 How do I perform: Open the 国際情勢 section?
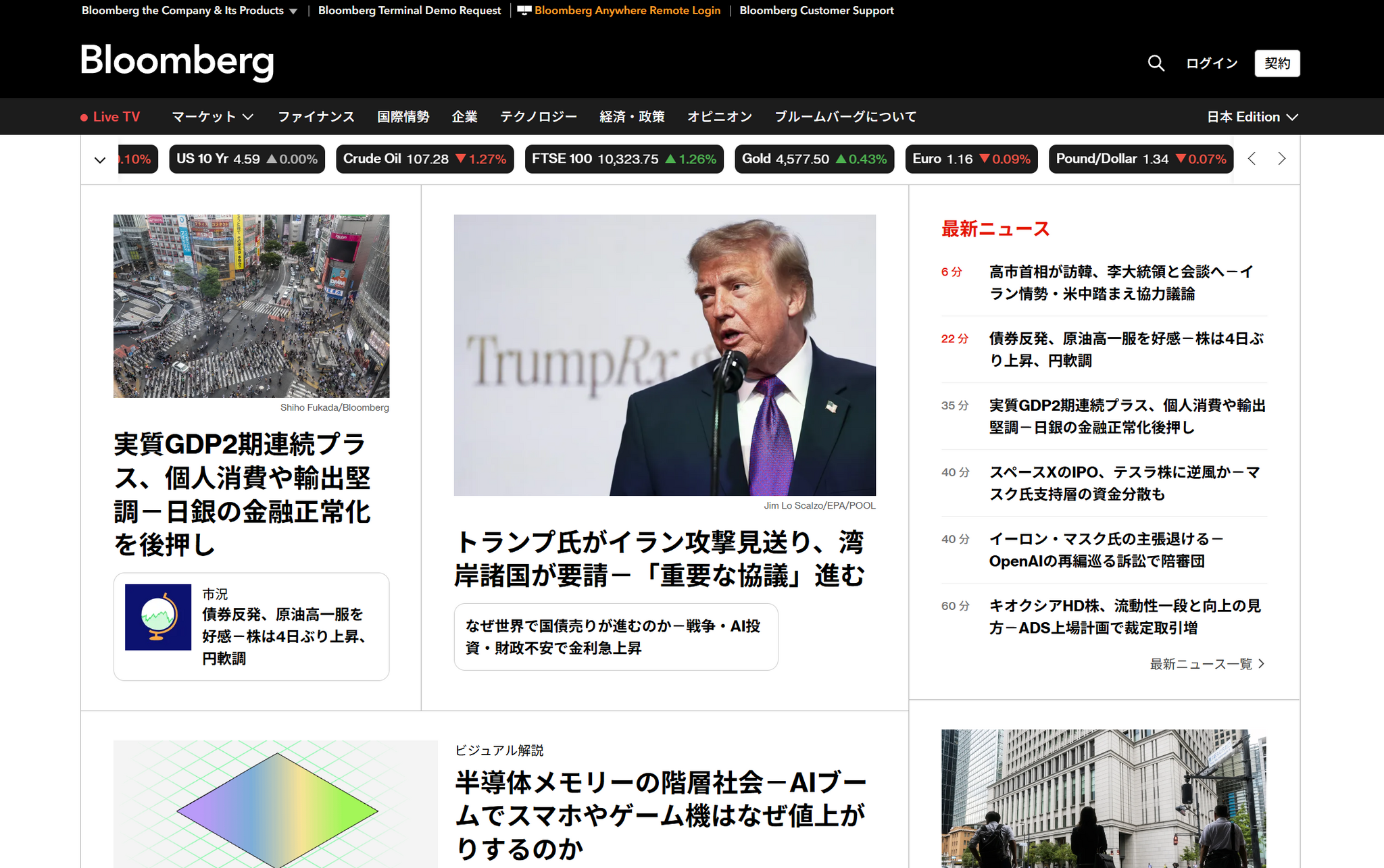coord(403,117)
